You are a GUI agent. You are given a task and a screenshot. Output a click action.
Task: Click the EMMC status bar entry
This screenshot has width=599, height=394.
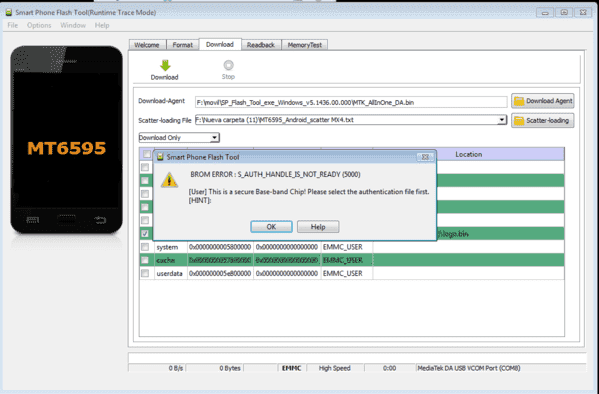(x=291, y=368)
